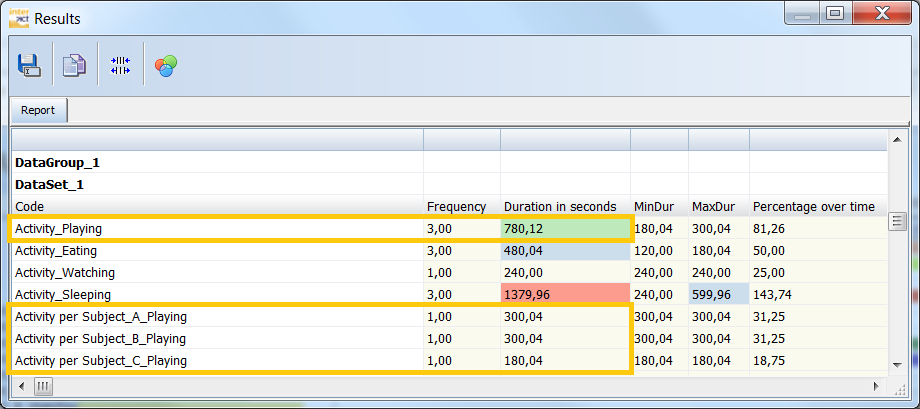Click the 599,96 MaxDur cell
Screen dimensions: 920x409
click(719, 294)
